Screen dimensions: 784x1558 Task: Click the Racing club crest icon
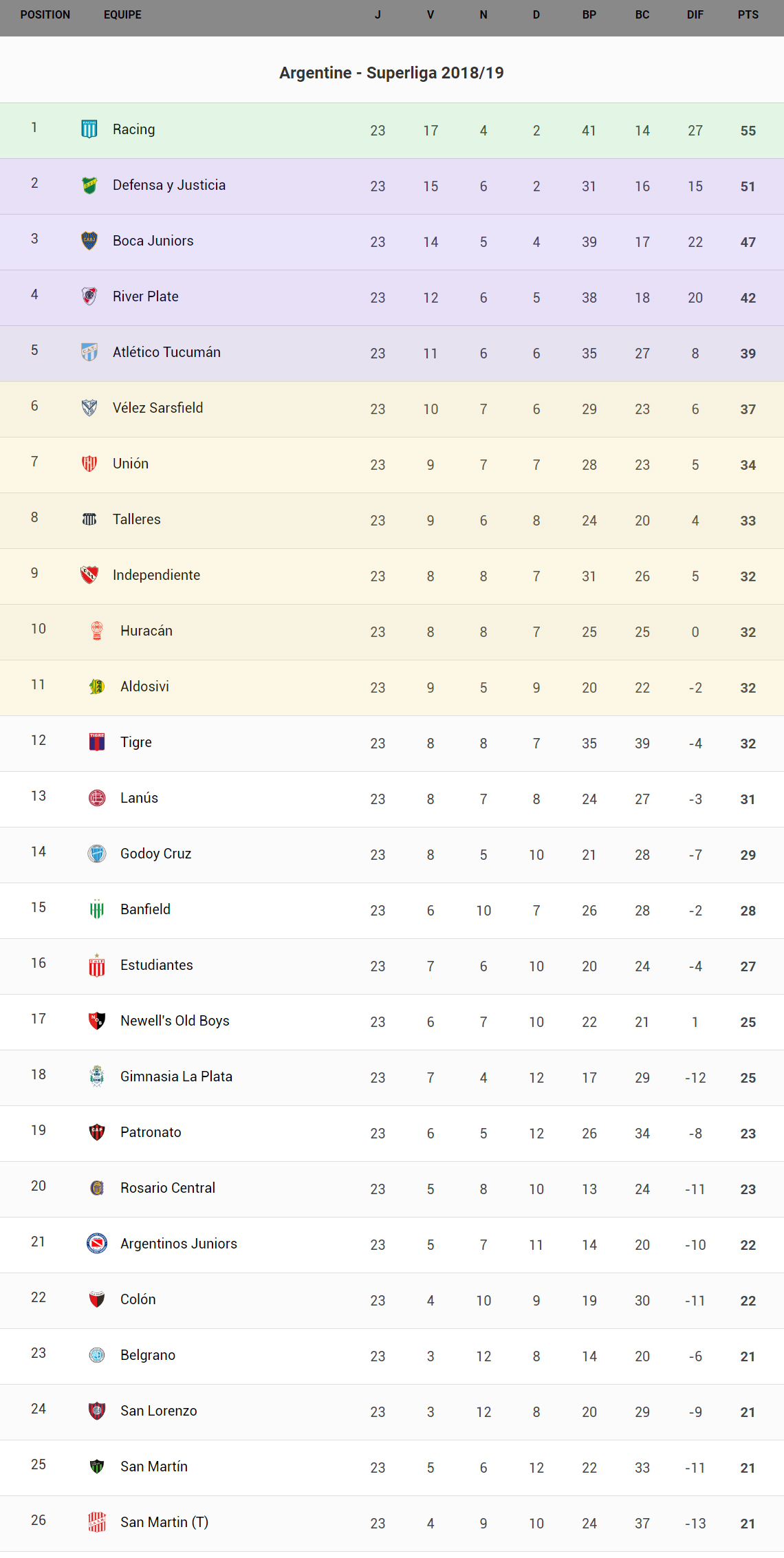click(x=89, y=129)
